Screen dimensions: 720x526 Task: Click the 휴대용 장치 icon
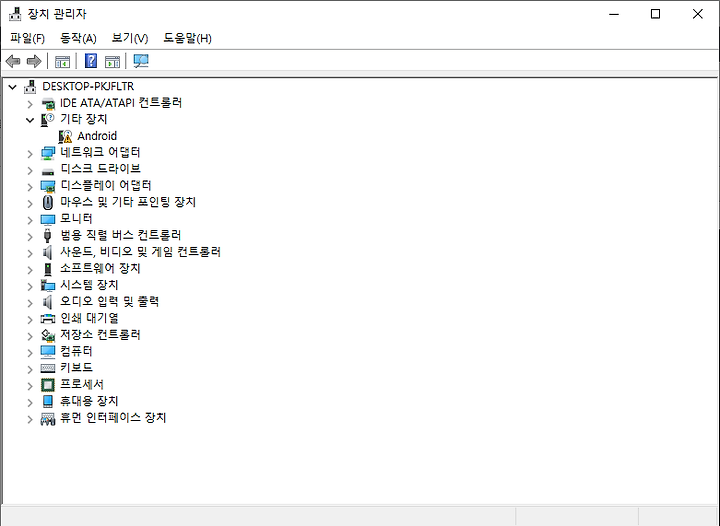(x=48, y=401)
